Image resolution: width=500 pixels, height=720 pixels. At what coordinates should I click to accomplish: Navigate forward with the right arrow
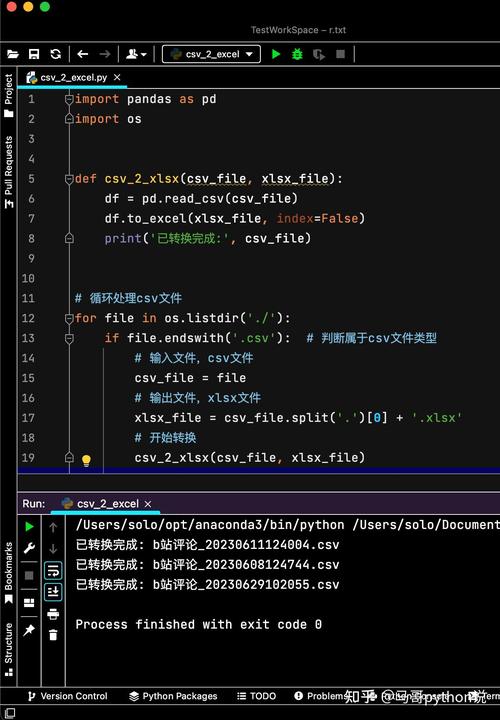tap(105, 54)
